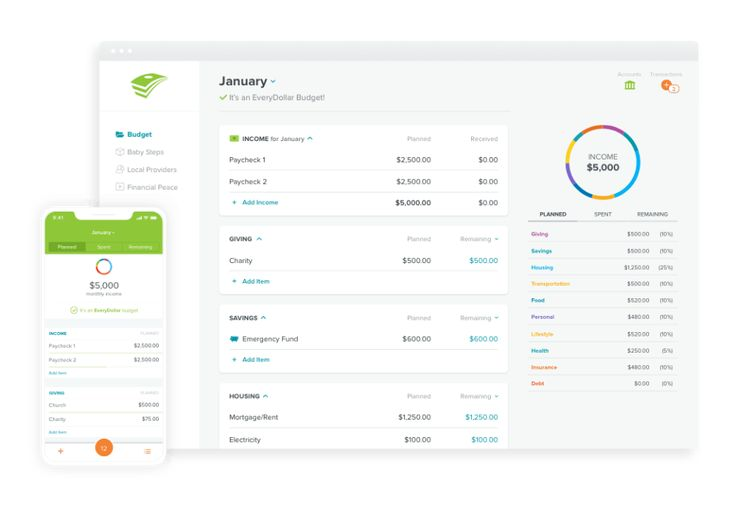Switch to the Planned tab

(553, 214)
